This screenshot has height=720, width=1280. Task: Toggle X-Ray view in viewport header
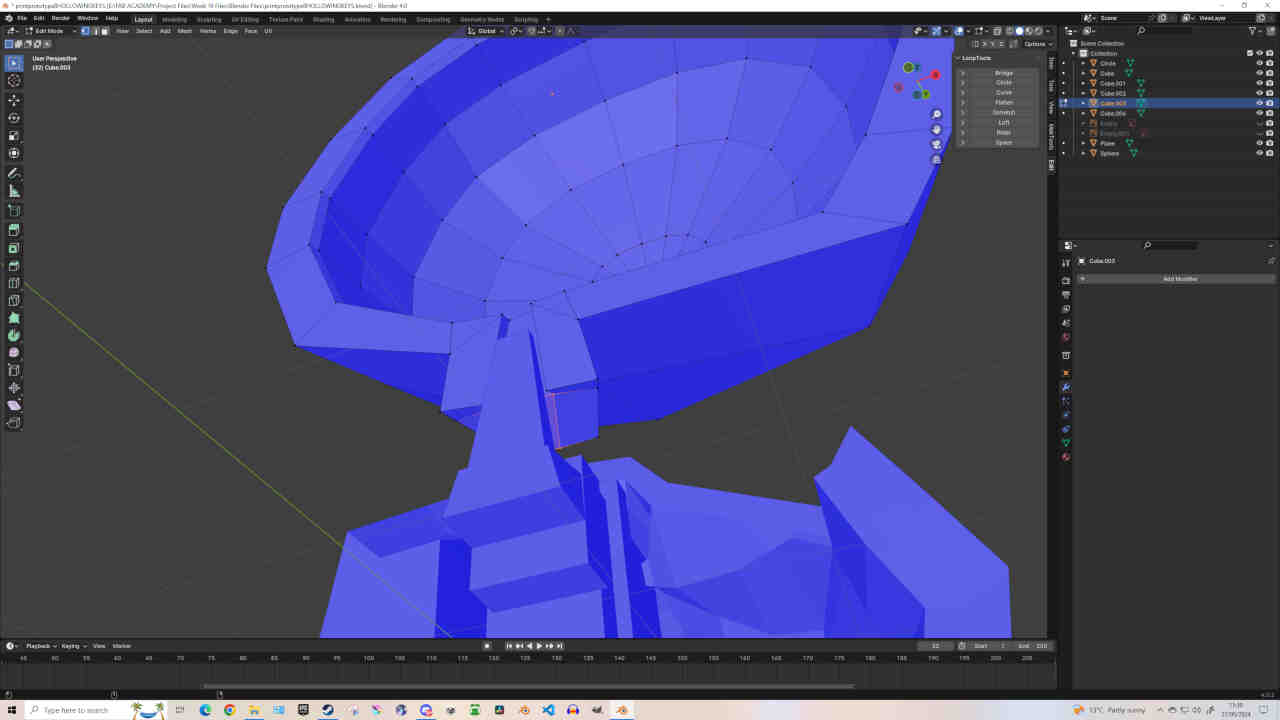[x=997, y=31]
